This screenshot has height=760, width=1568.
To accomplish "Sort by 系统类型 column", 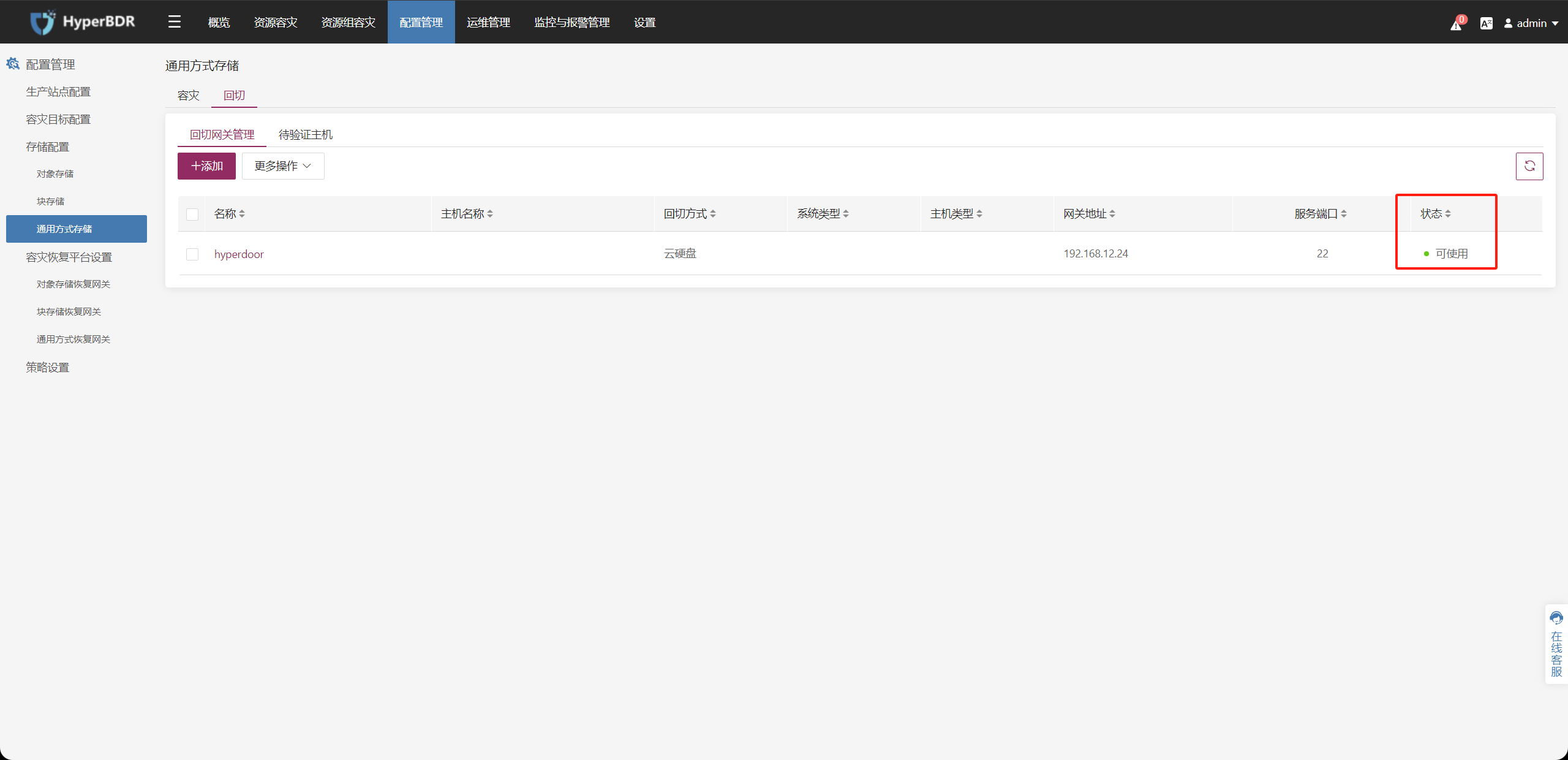I will click(x=846, y=214).
